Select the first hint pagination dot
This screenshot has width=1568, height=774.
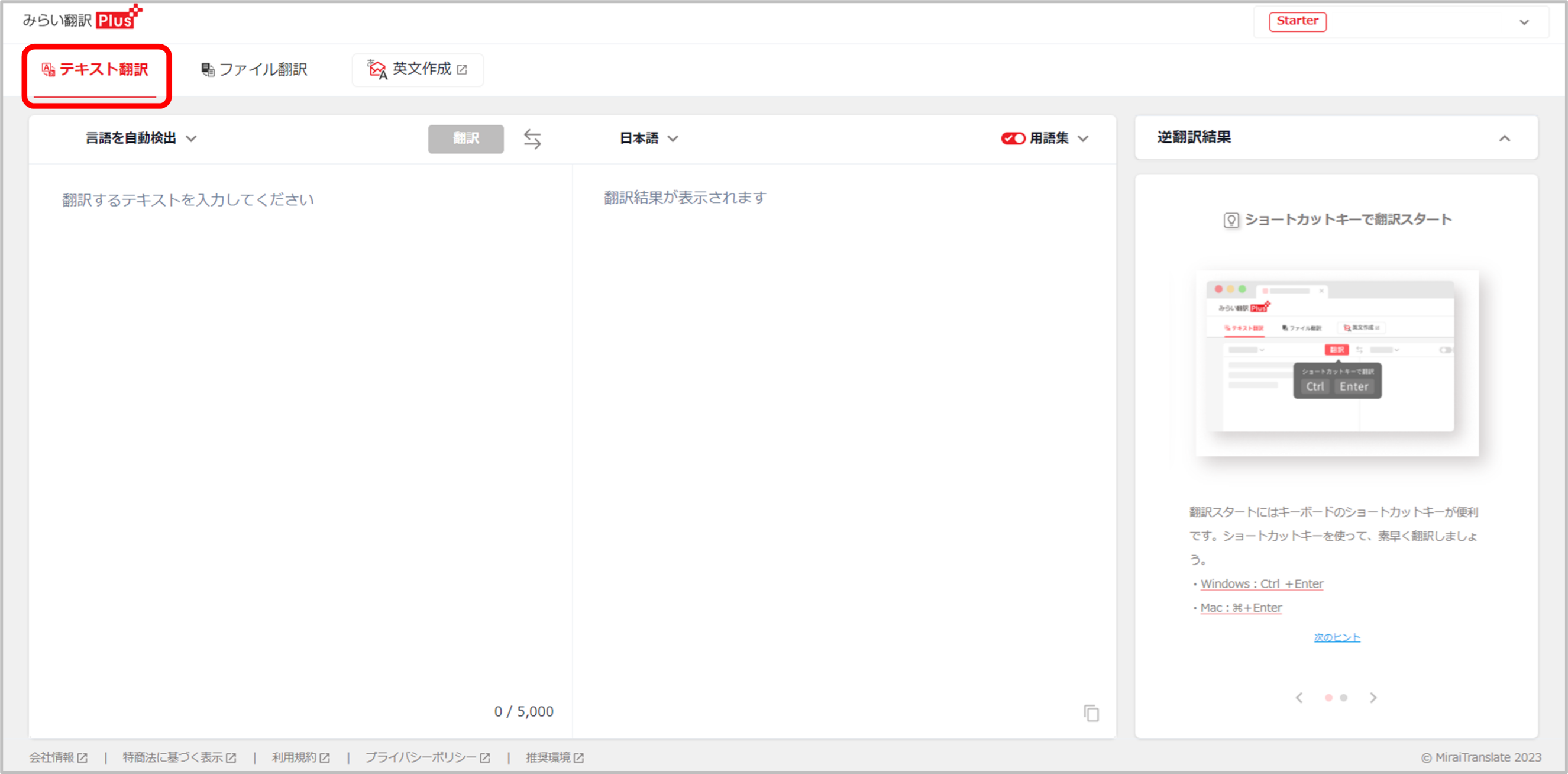click(x=1328, y=697)
